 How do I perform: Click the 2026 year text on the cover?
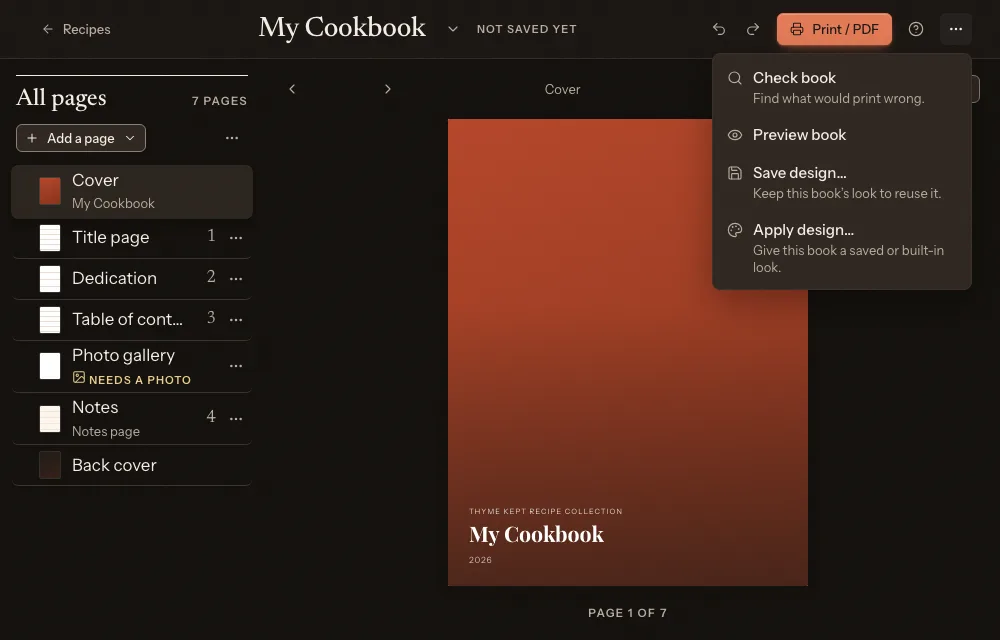click(x=480, y=560)
